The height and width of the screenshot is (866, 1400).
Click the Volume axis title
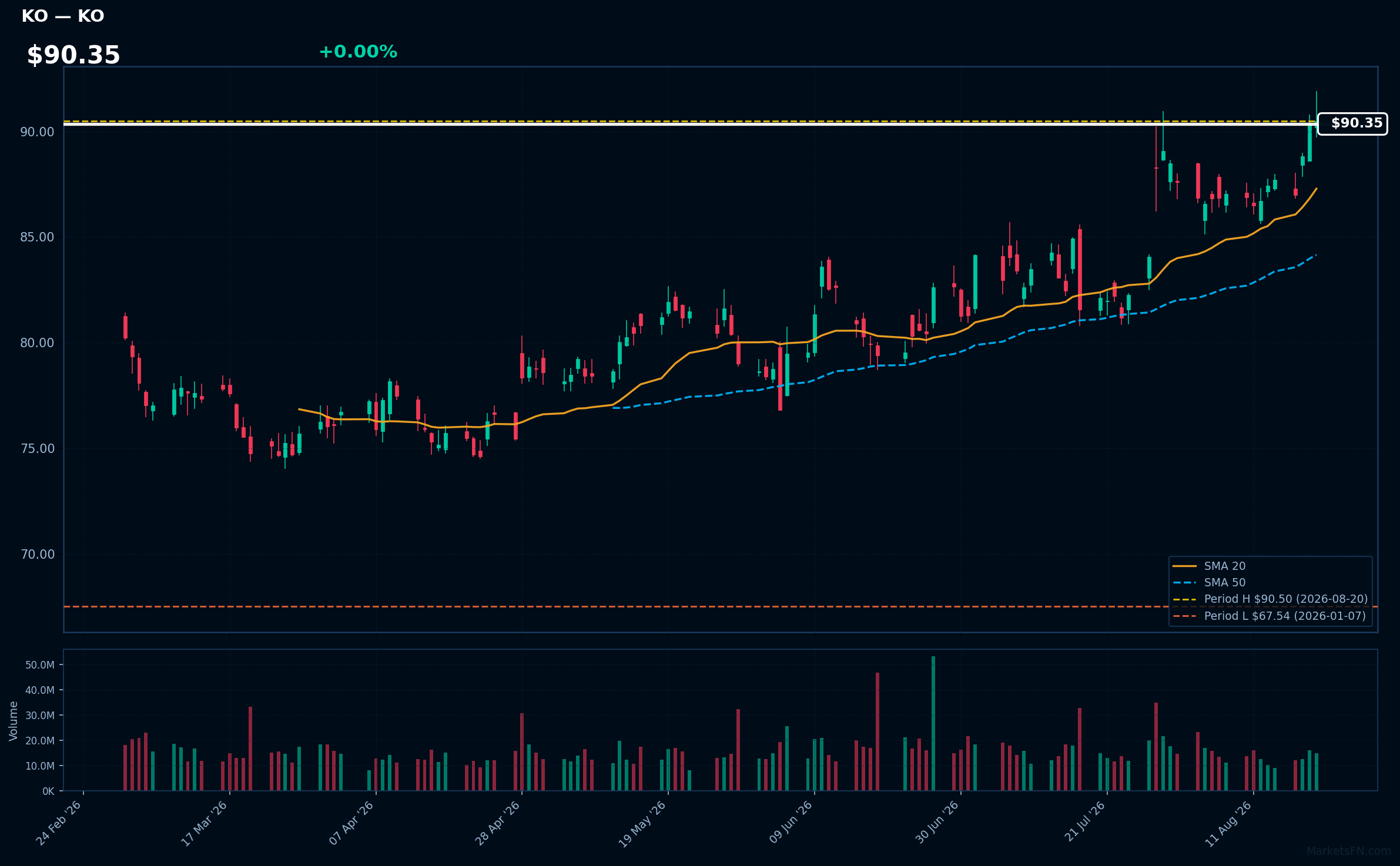13,721
